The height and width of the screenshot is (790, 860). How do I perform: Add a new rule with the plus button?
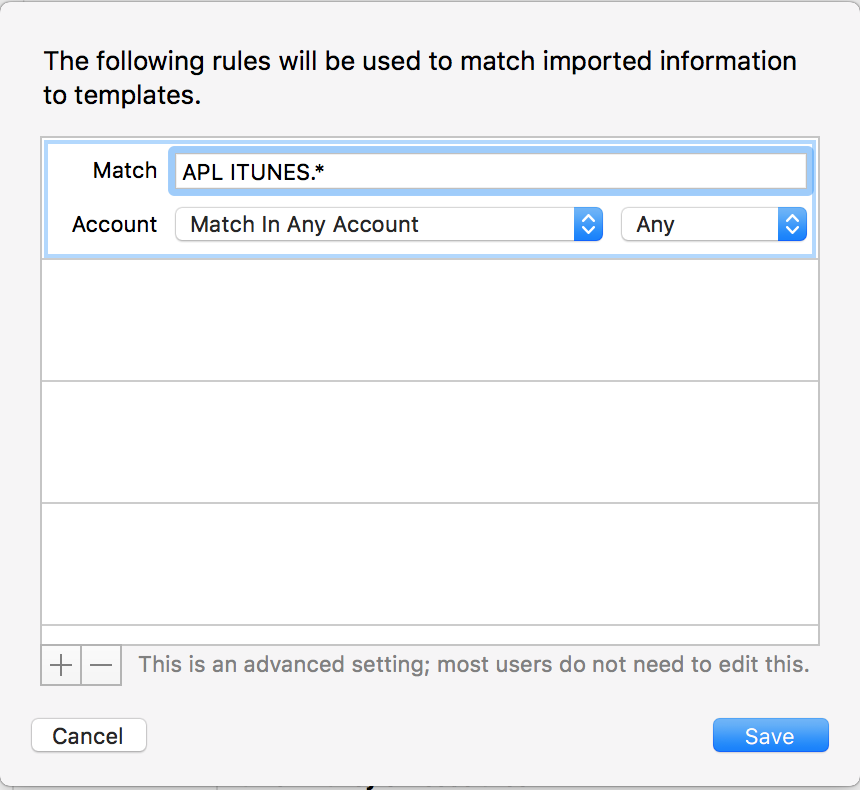tap(61, 665)
